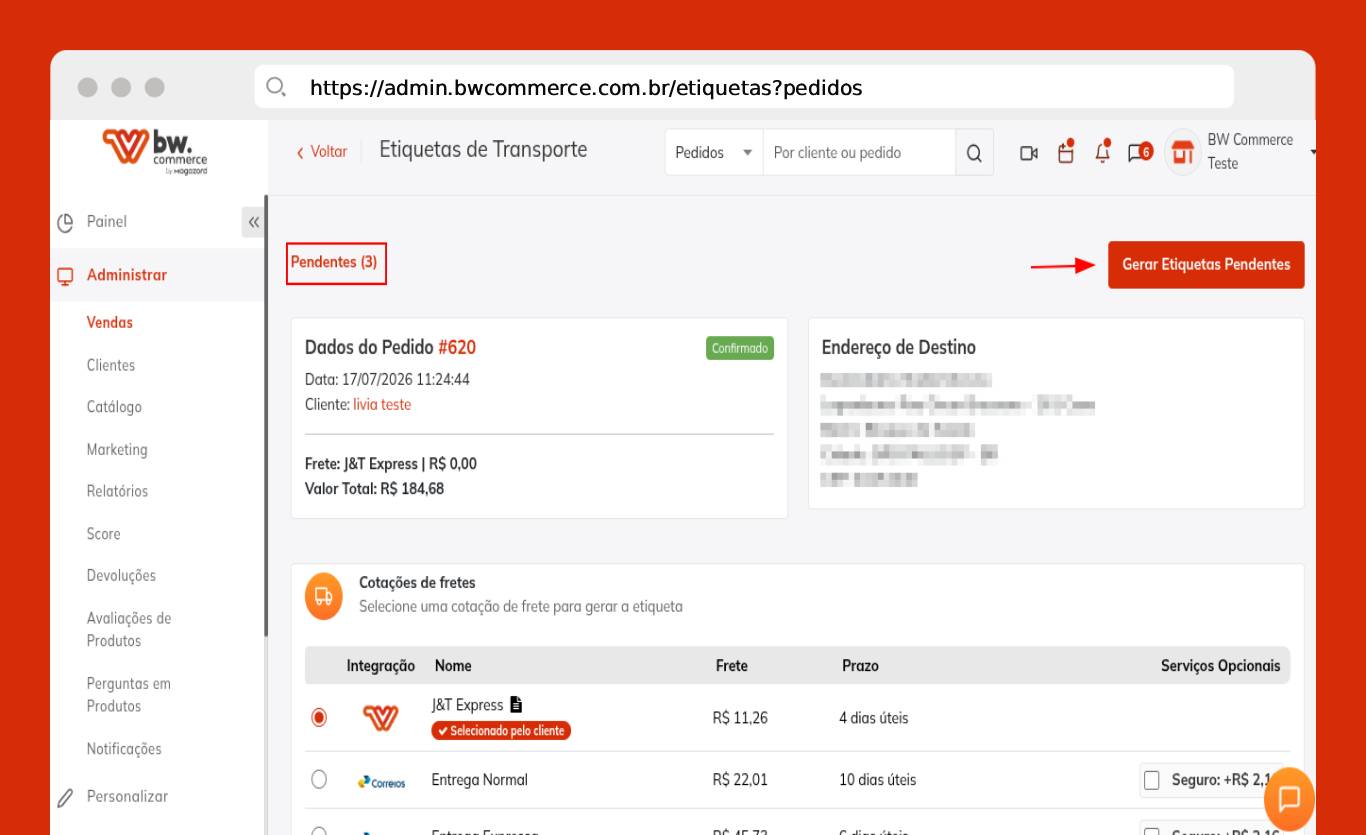Open Perguntas em Produtos in sidebar
Viewport: 1366px width, 835px height.
point(129,695)
